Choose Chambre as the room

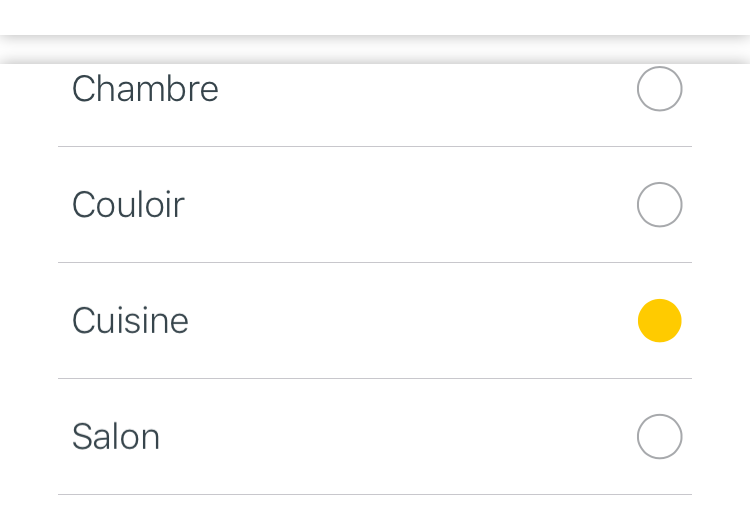660,89
